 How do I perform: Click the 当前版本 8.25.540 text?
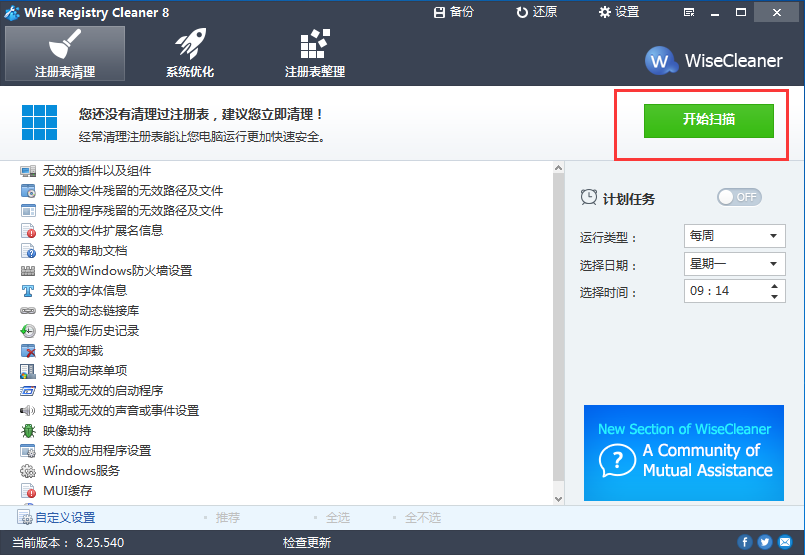click(68, 542)
